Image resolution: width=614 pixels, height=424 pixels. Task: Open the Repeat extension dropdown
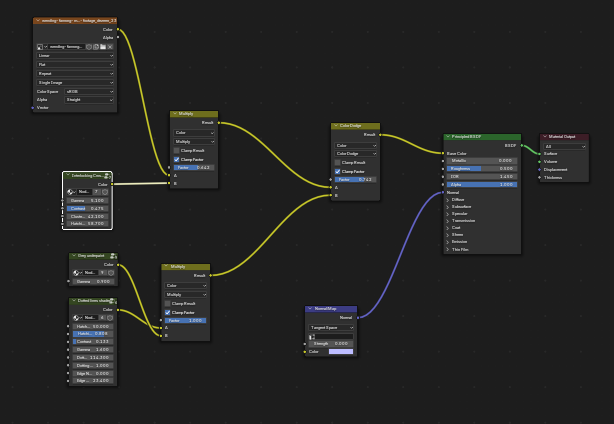(75, 74)
